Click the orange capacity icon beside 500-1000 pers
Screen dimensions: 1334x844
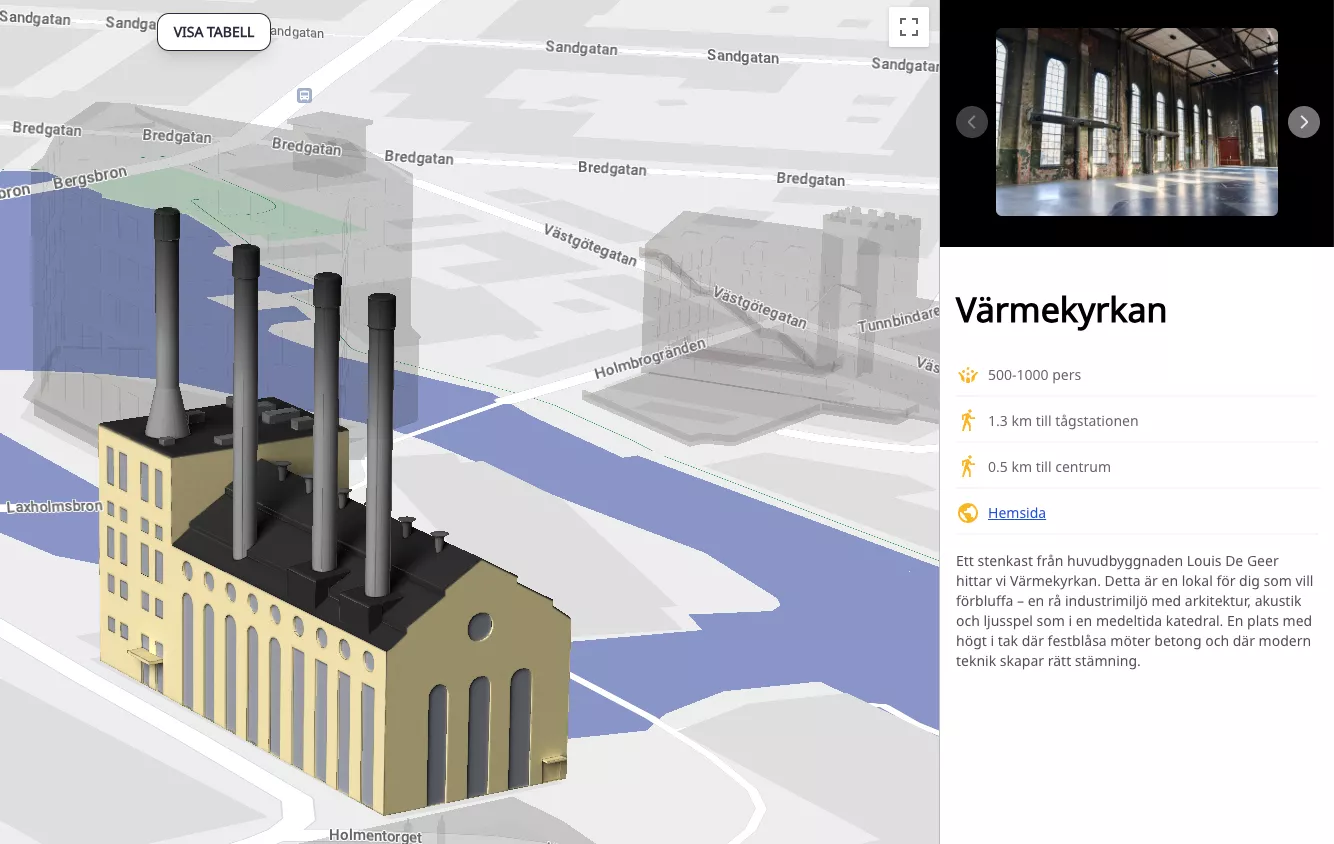[967, 374]
